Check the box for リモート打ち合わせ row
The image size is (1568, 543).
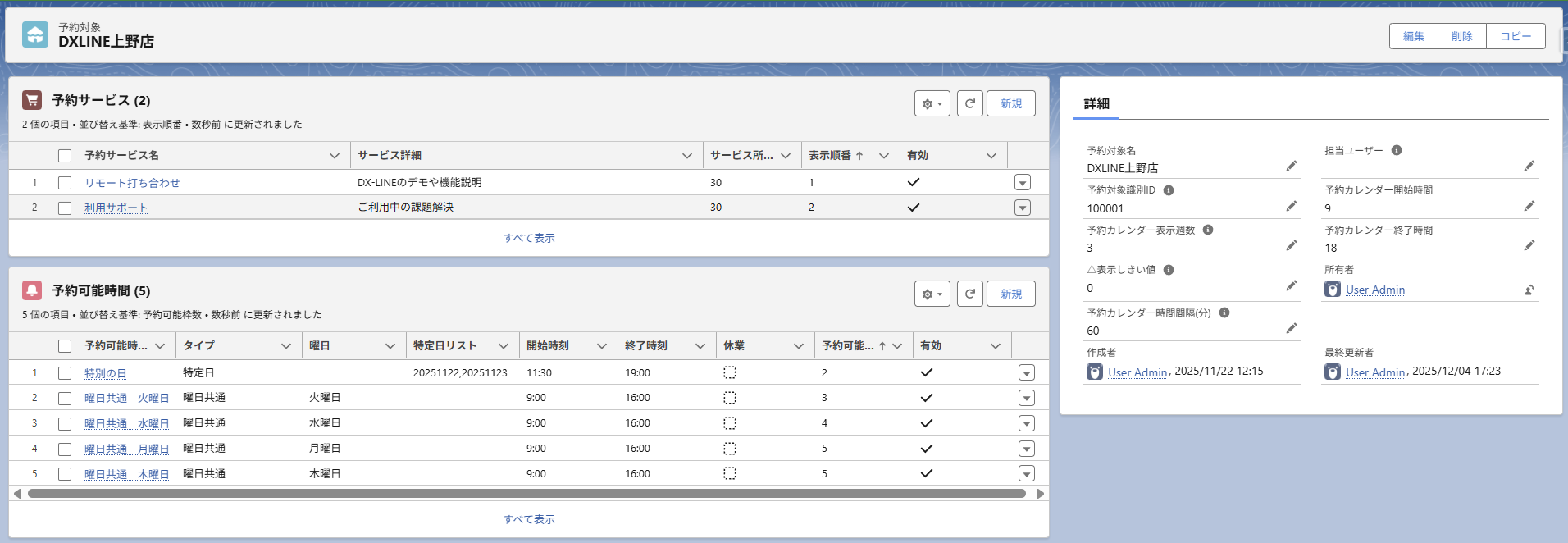(65, 183)
